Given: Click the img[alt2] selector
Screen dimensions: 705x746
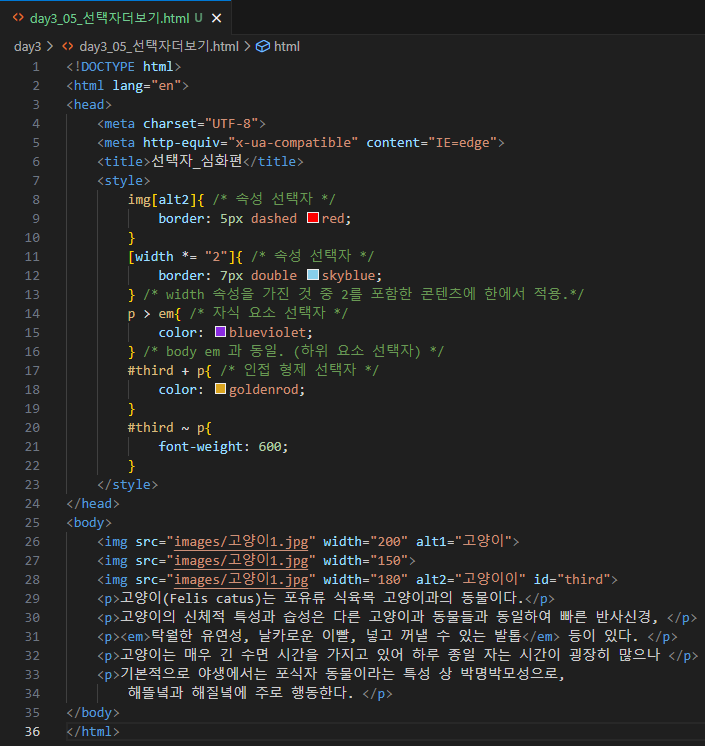Looking at the screenshot, I should coord(162,199).
